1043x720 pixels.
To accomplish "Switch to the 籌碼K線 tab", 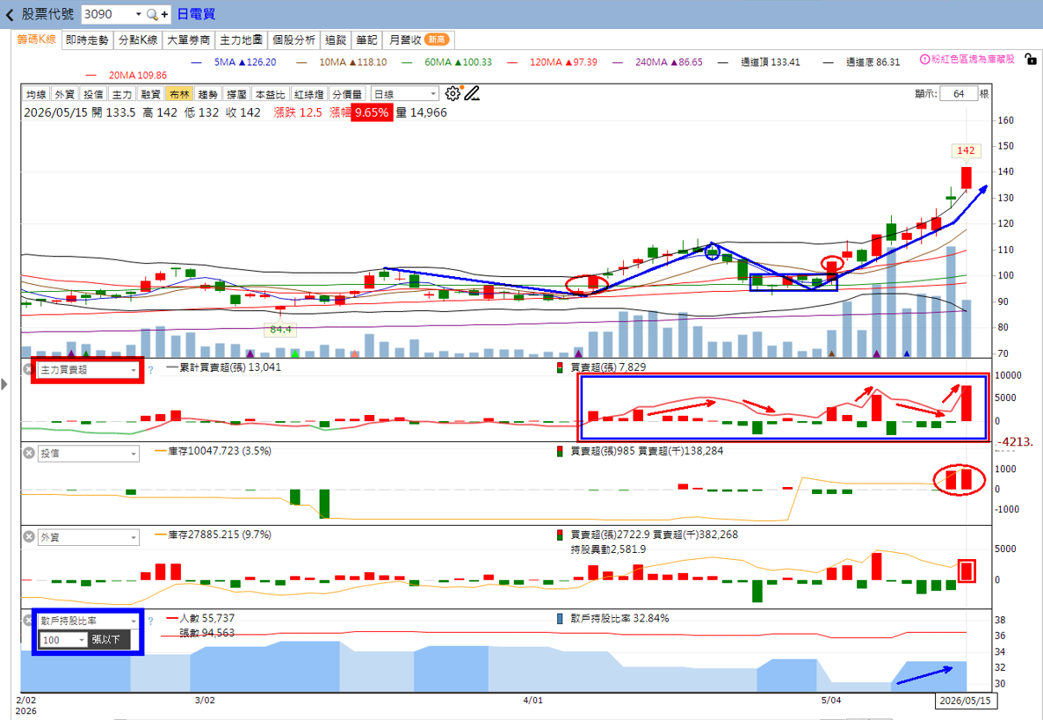I will tap(37, 39).
